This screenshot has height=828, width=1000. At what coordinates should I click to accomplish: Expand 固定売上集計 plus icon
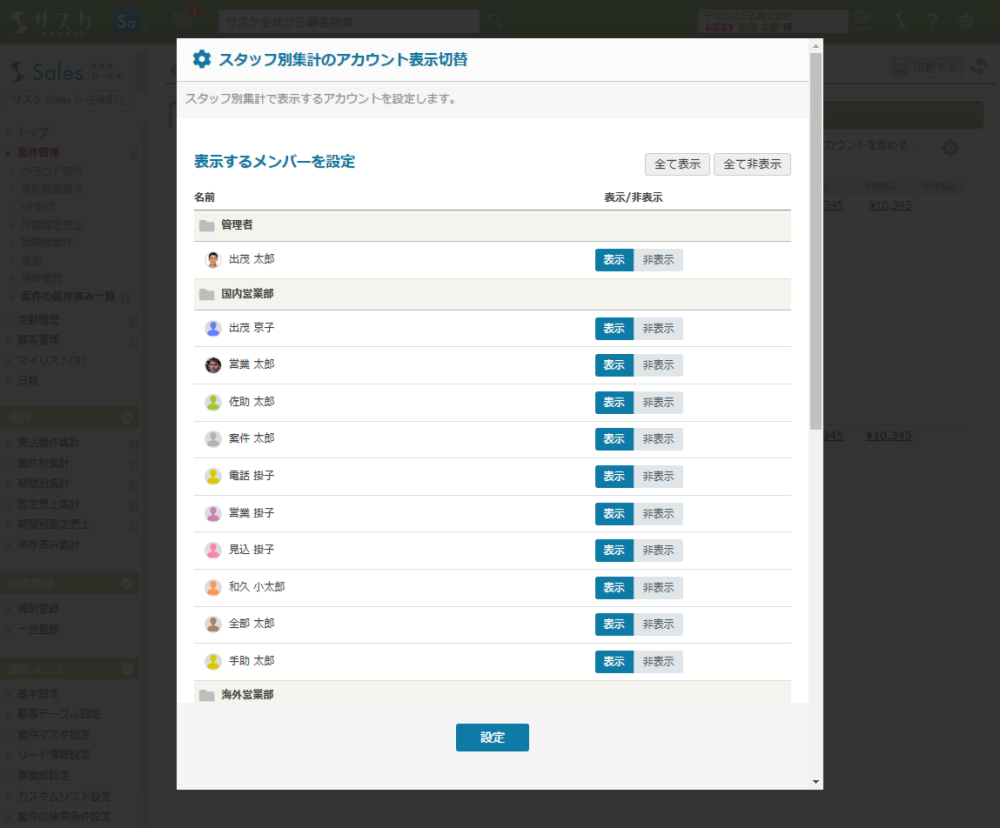coord(135,506)
